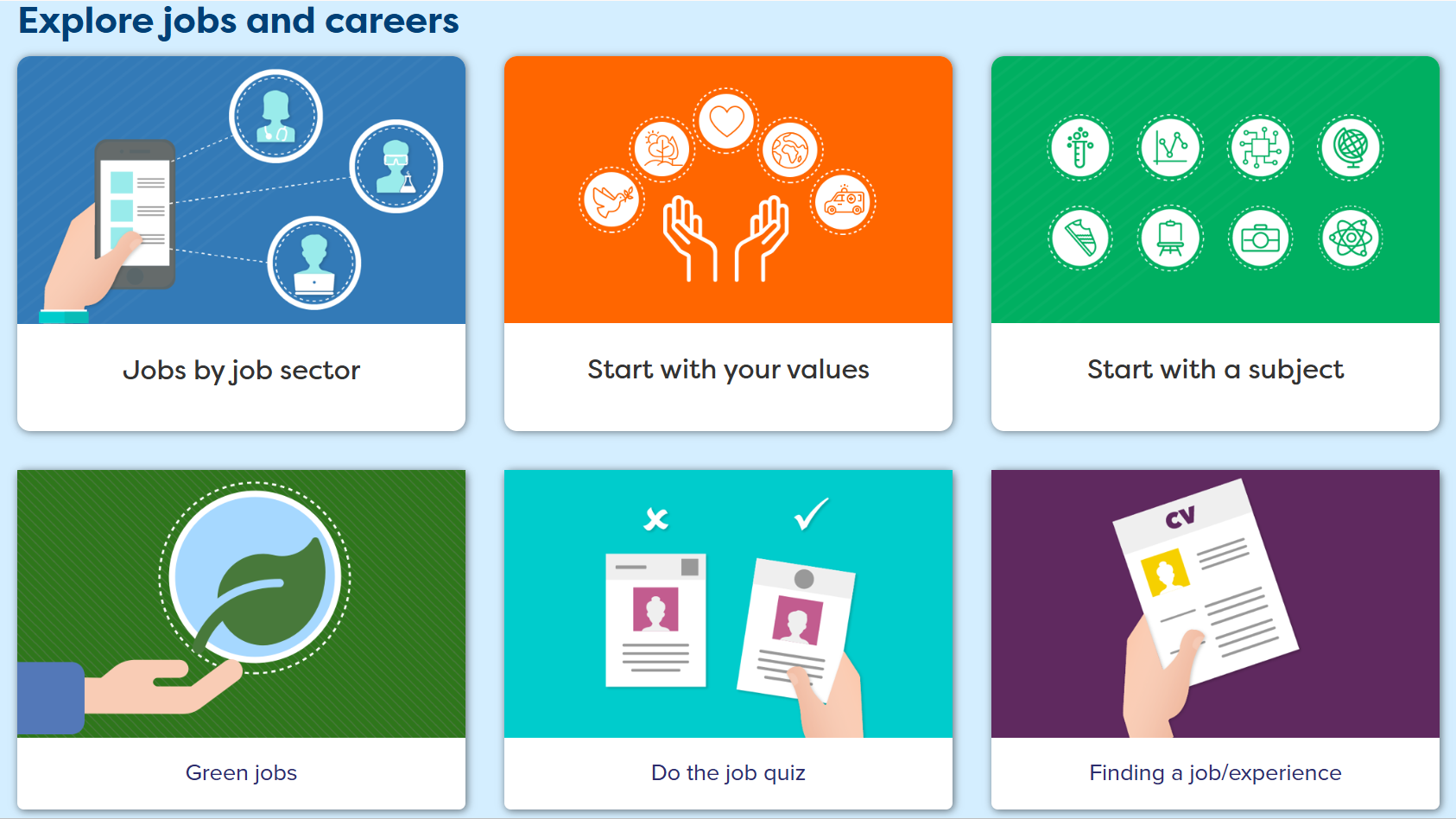Open the Jobs by job sector link

click(241, 371)
